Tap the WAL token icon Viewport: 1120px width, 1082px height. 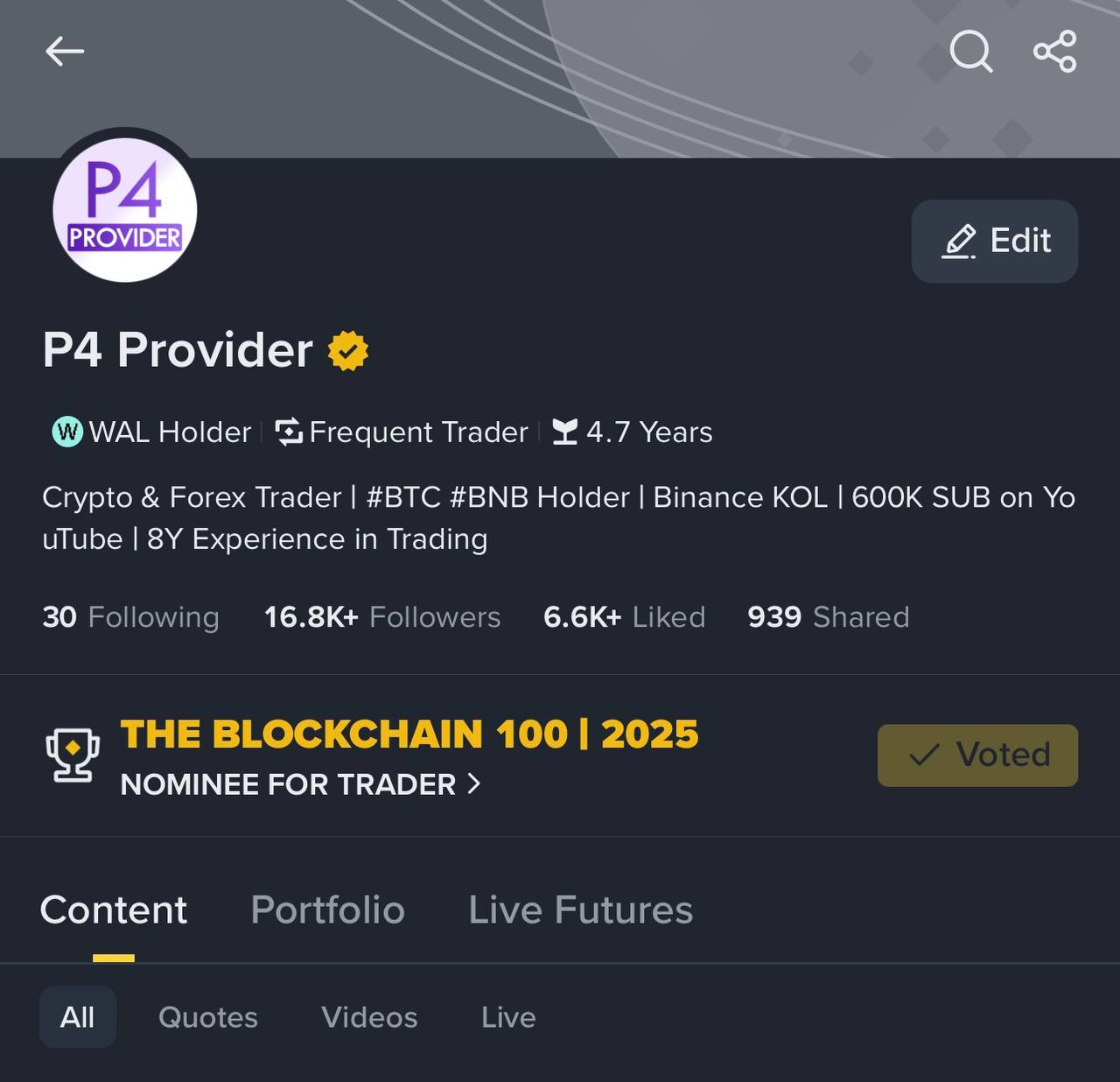(x=67, y=432)
